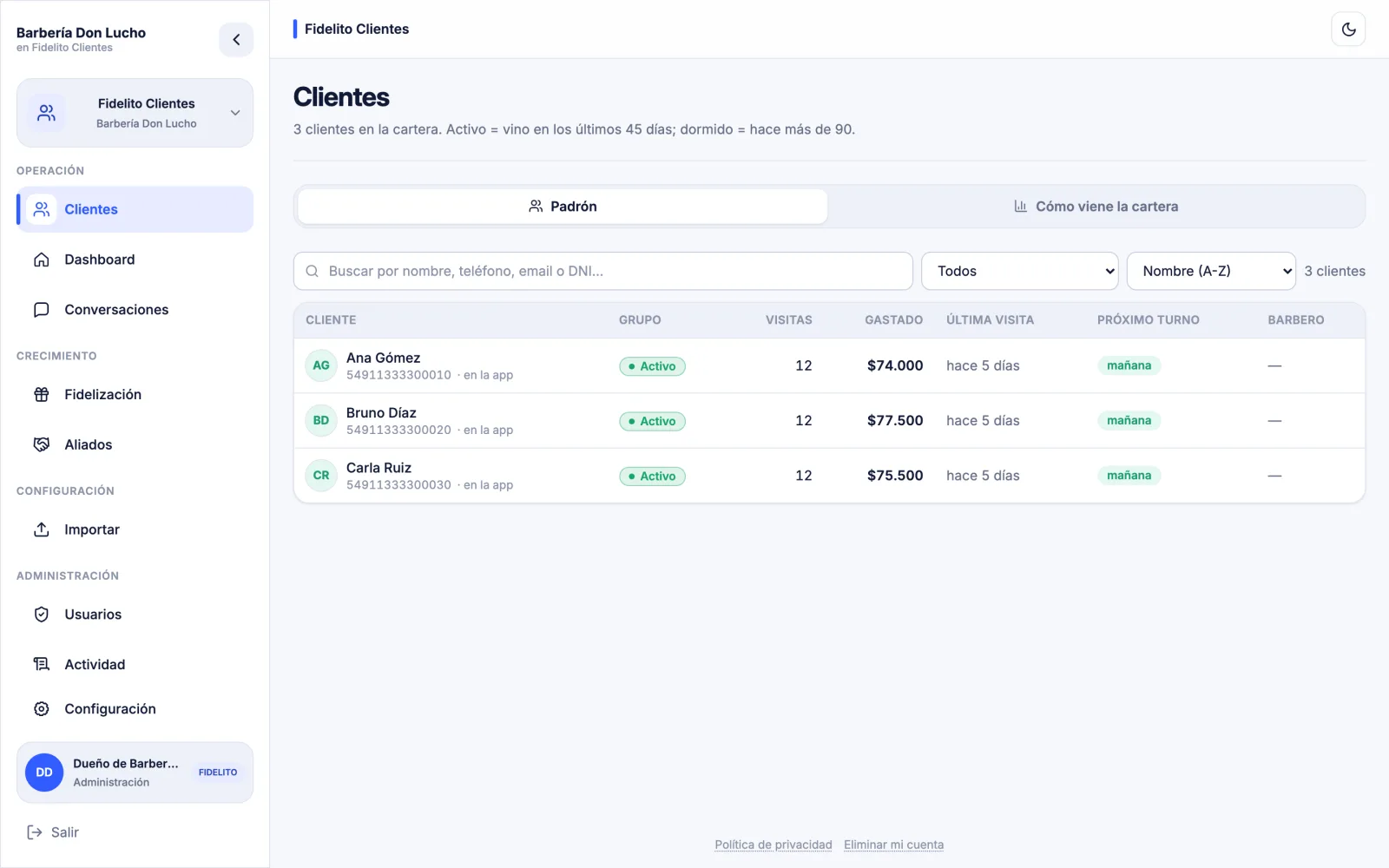Click the AG avatar for Ana Gómez

321,365
